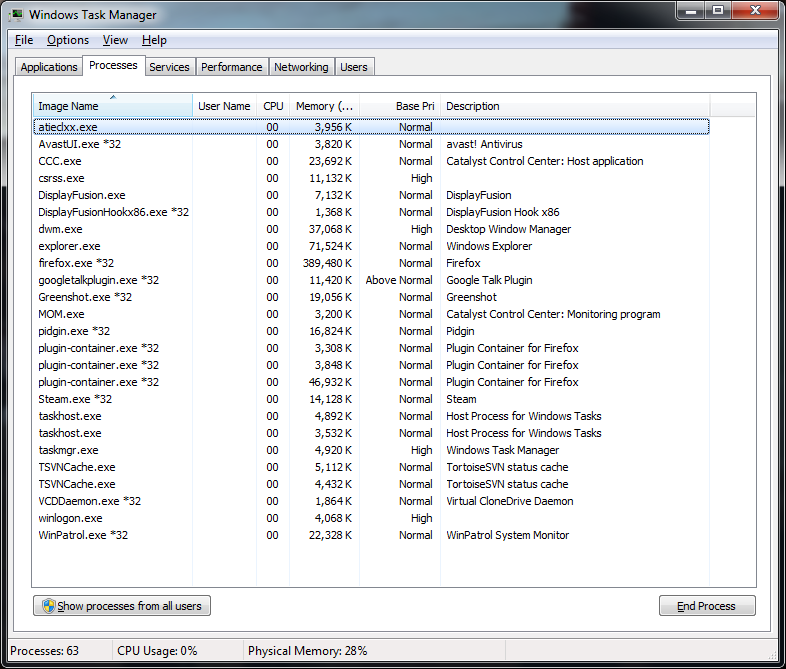Select the taskmgr.exe process
This screenshot has height=669, width=786.
click(371, 451)
